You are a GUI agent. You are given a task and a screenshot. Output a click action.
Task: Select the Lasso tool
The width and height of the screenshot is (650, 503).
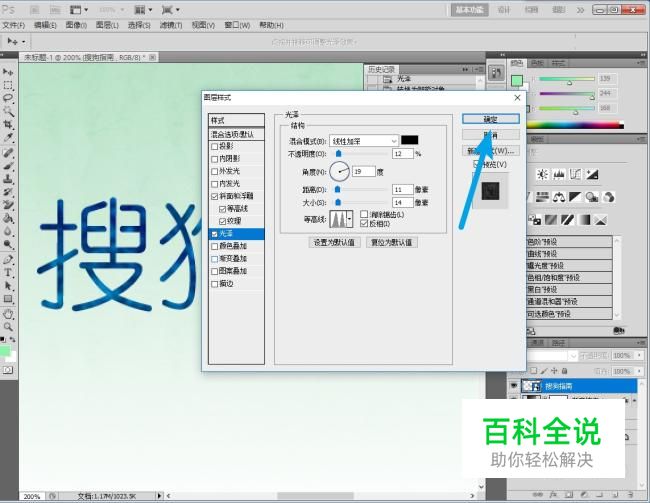coord(8,98)
